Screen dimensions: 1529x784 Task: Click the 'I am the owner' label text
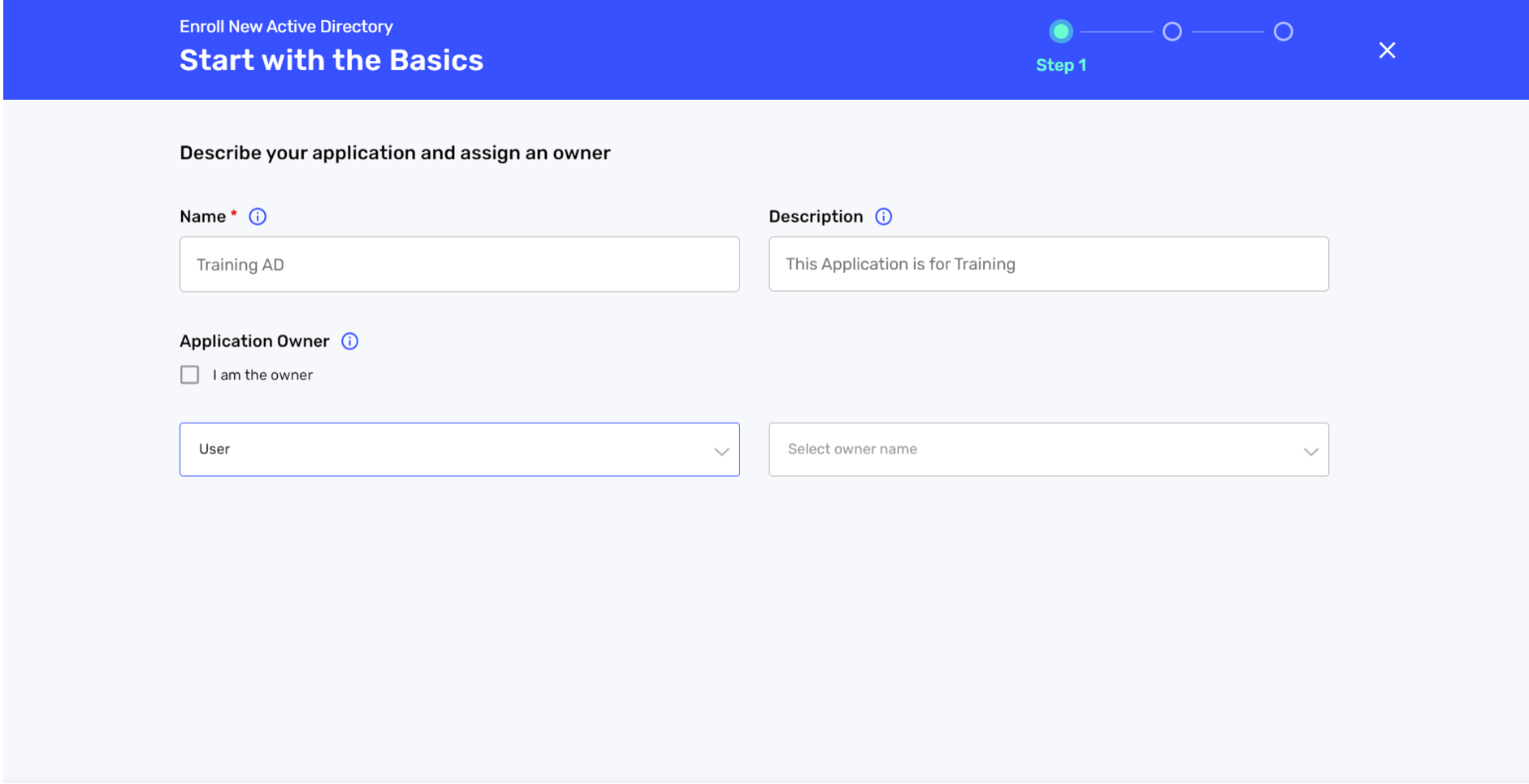[x=262, y=375]
